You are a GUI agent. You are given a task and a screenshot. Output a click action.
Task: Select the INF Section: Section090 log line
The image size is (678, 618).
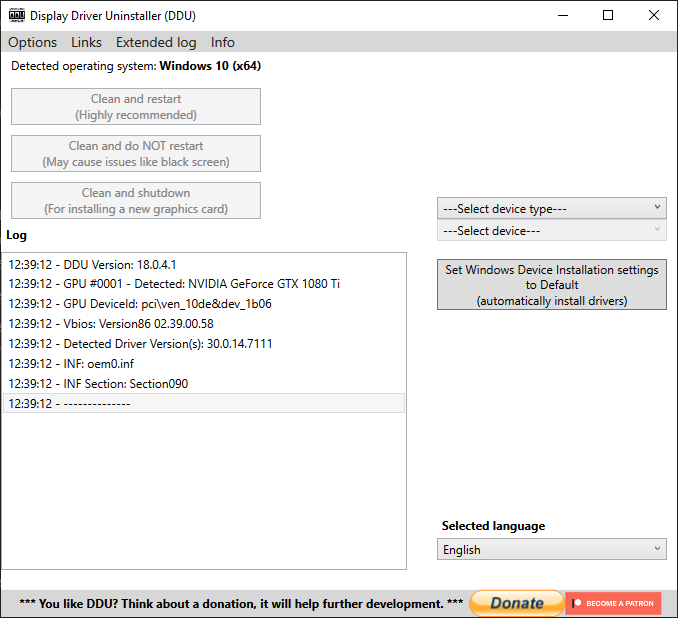(x=204, y=384)
